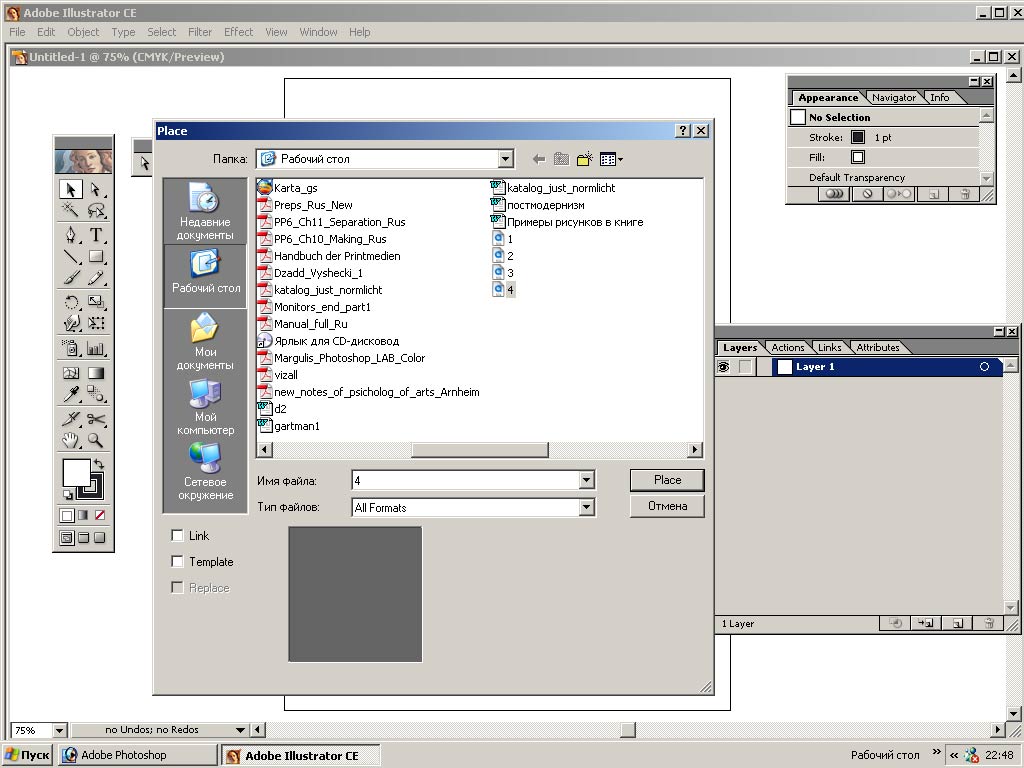This screenshot has height=768, width=1024.
Task: Select the Symbol Sprayer tool
Action: (71, 348)
